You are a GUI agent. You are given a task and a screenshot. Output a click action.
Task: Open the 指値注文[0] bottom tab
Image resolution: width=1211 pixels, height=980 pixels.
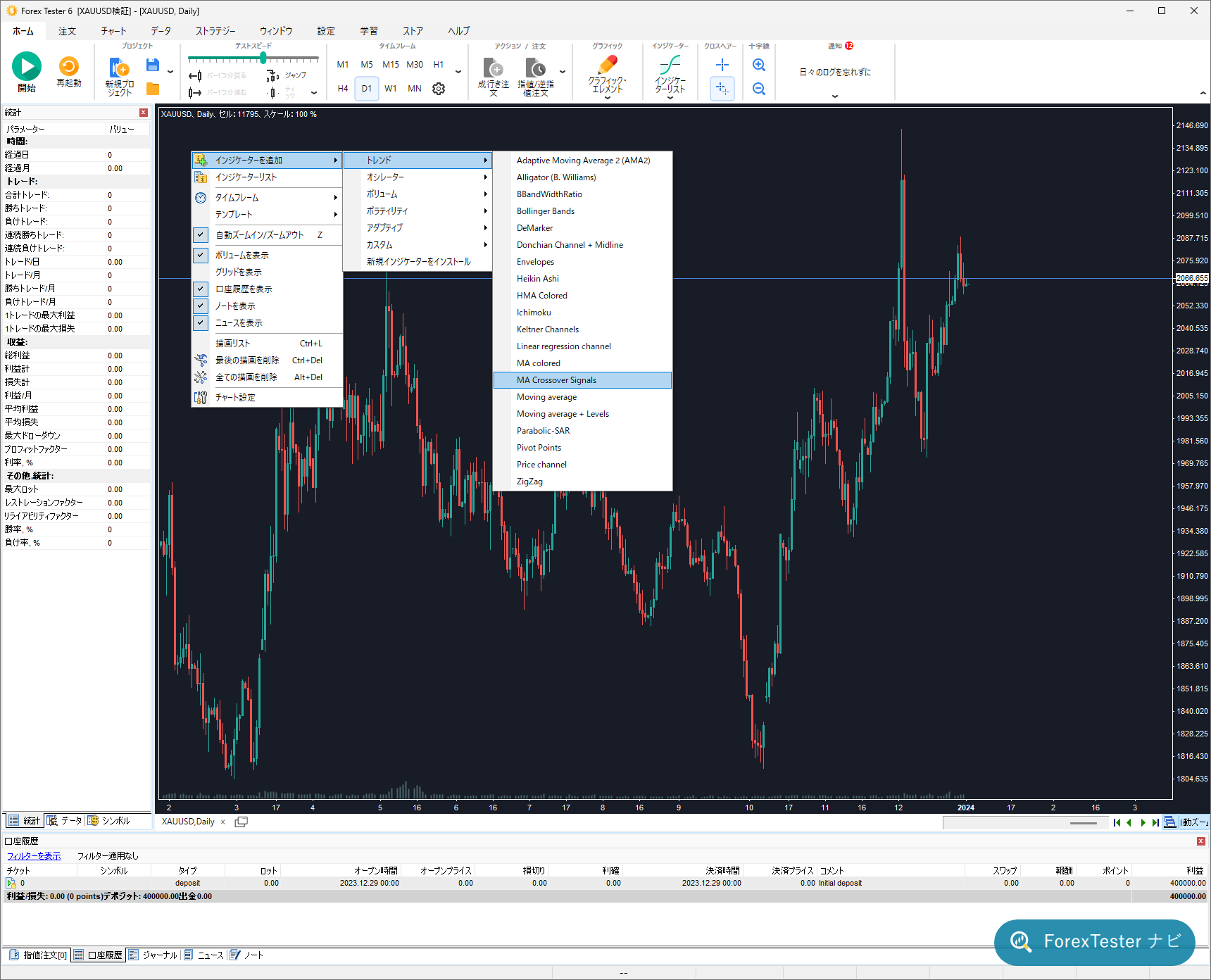click(39, 955)
